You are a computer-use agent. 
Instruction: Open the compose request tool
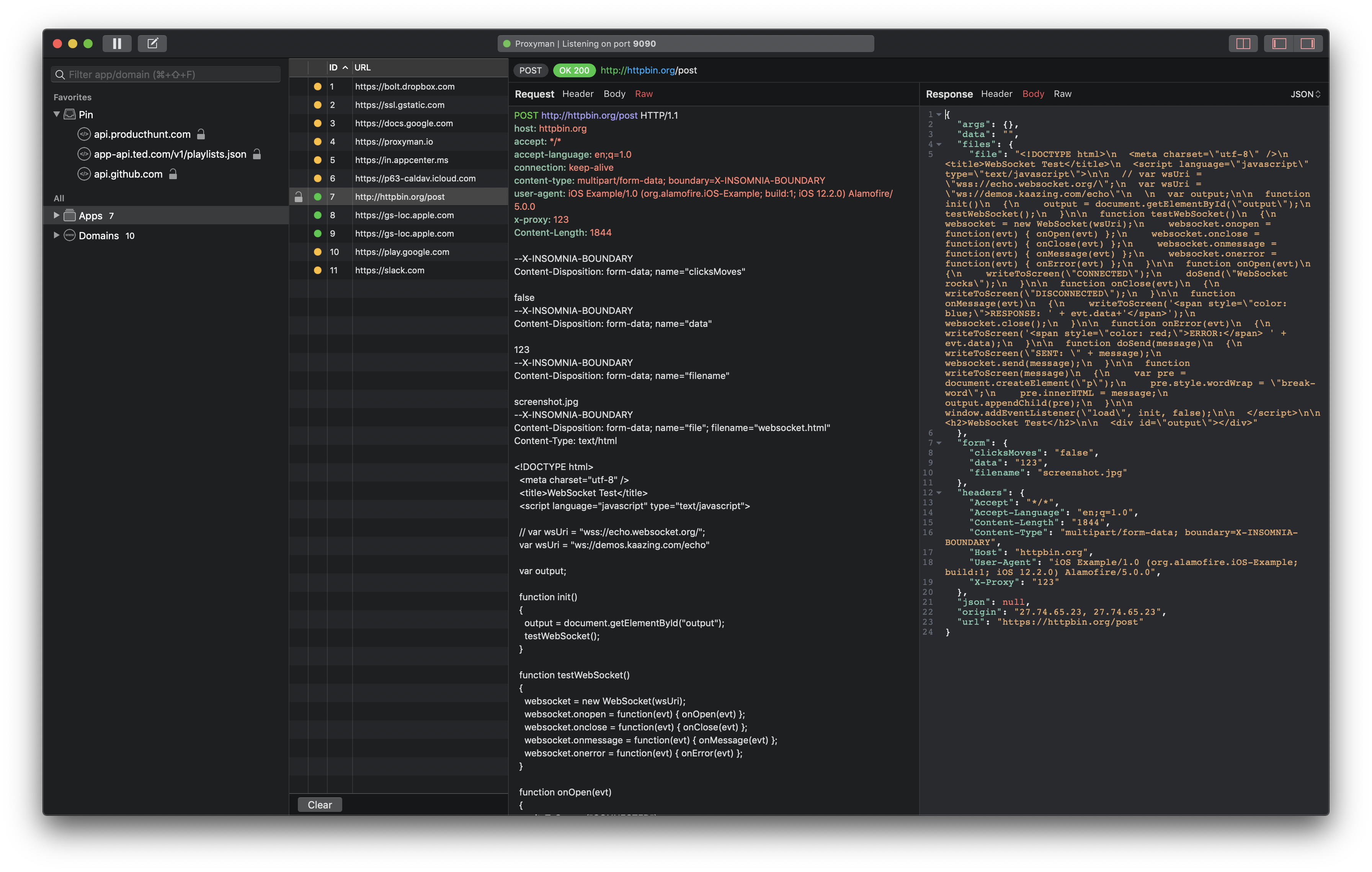(x=152, y=43)
